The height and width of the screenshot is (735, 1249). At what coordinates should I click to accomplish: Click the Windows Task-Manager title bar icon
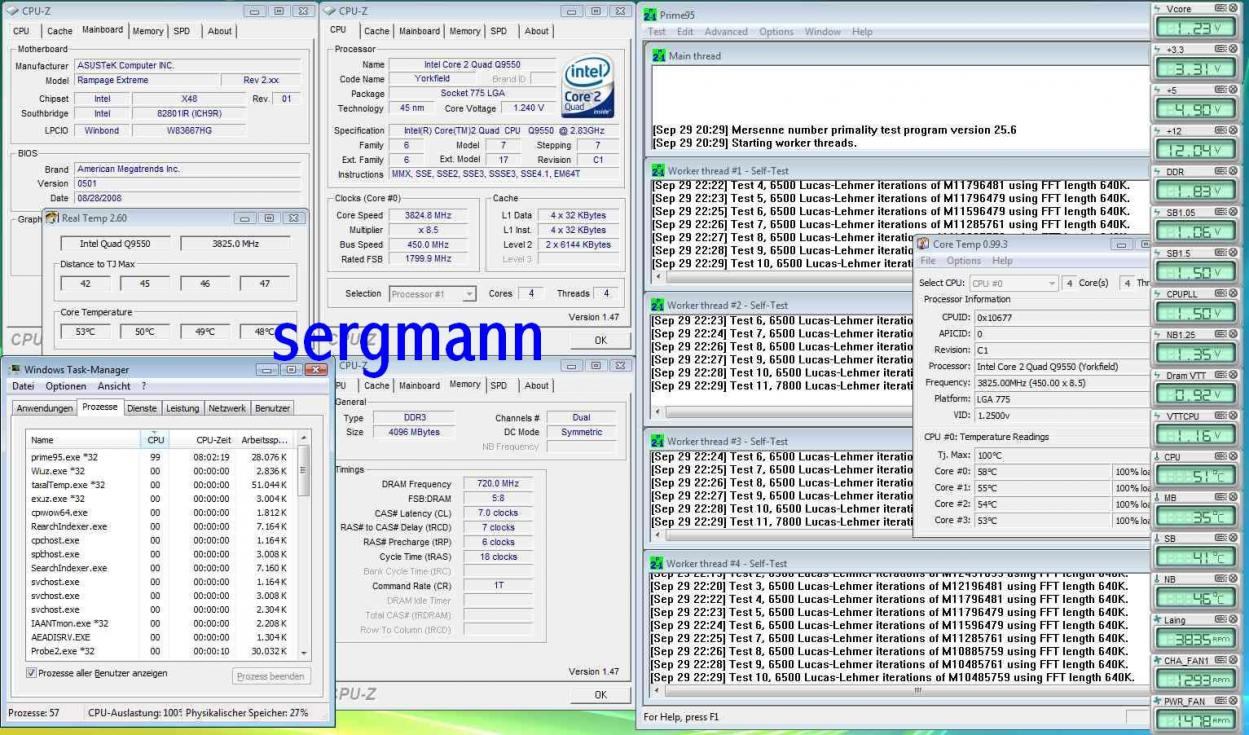(x=13, y=370)
